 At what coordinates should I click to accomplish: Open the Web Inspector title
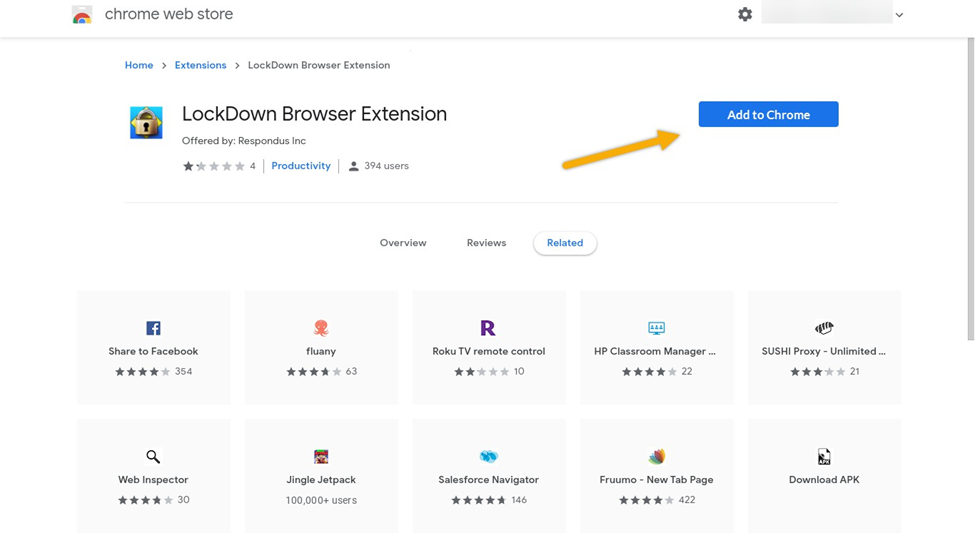click(153, 480)
